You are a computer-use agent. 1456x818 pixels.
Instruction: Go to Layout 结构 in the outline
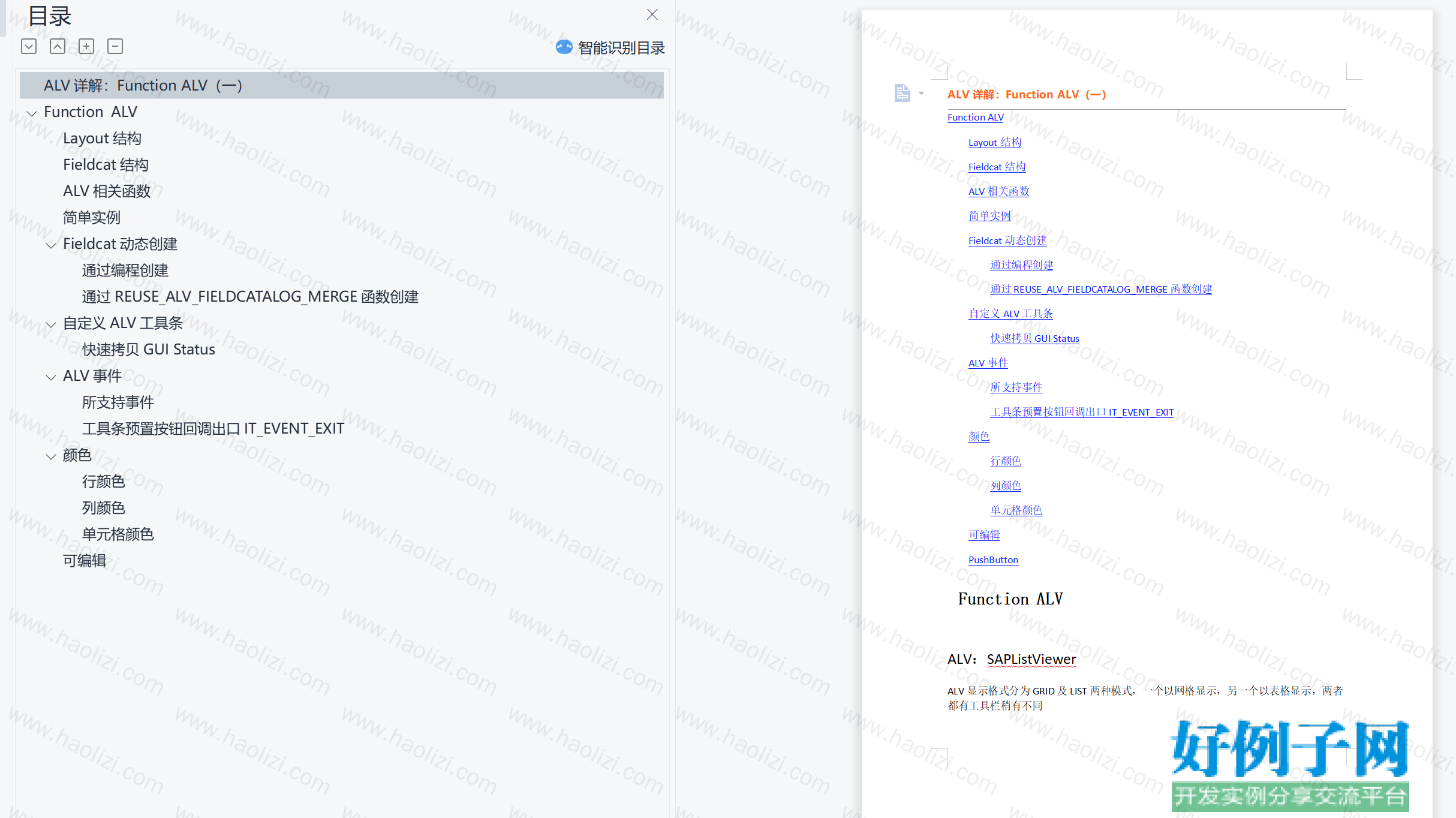coord(102,138)
